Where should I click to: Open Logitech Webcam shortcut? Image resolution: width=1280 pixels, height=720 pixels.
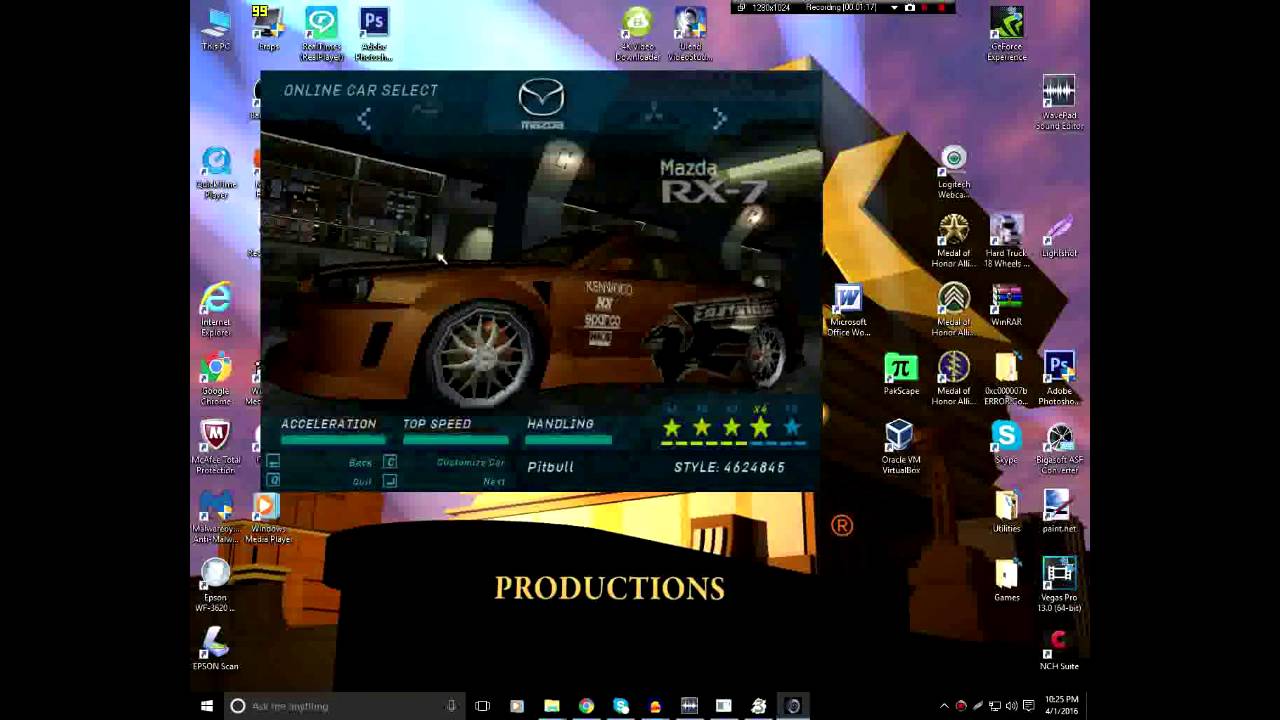tap(954, 172)
